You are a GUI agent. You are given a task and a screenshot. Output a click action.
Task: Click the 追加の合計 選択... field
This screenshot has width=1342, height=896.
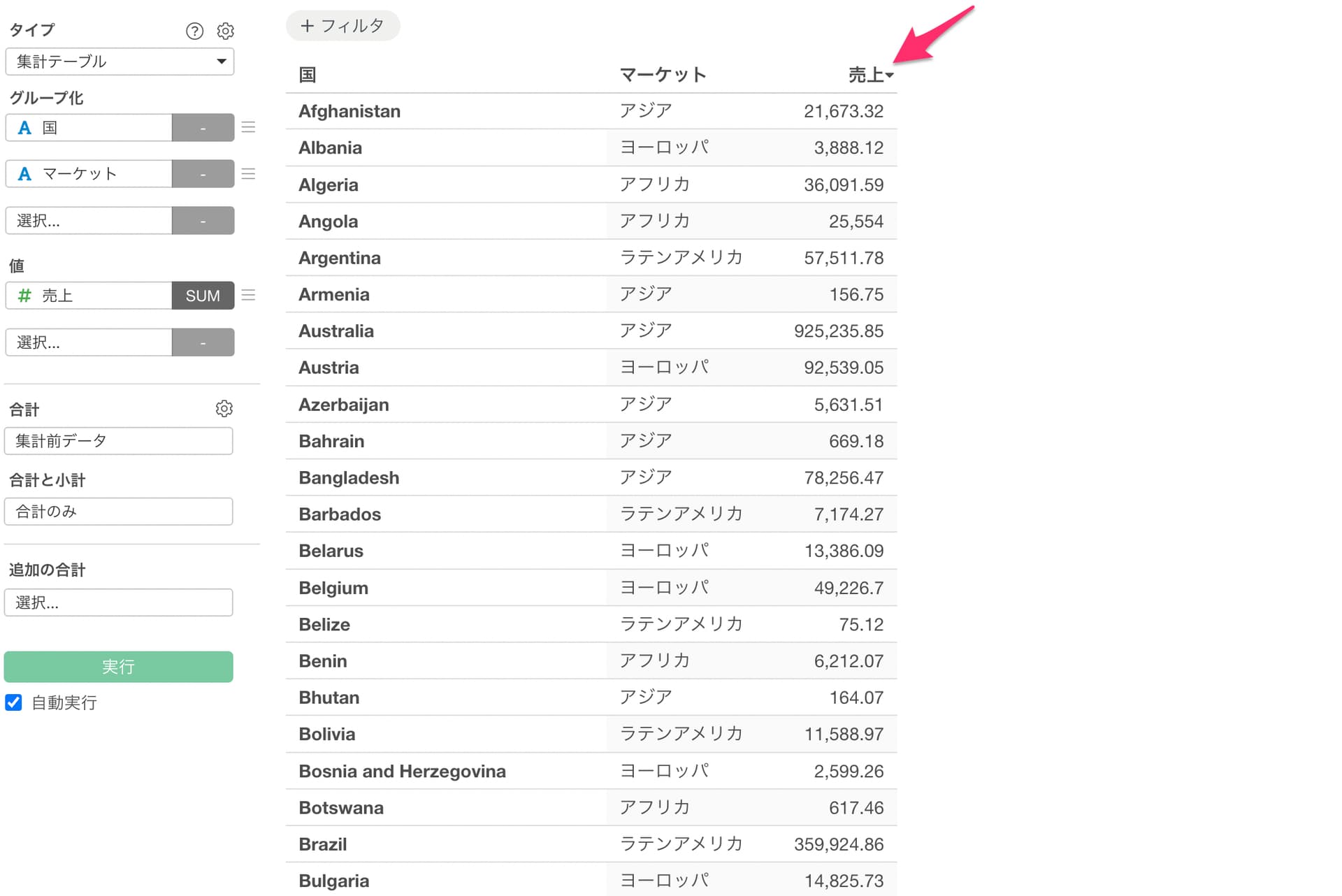(119, 602)
